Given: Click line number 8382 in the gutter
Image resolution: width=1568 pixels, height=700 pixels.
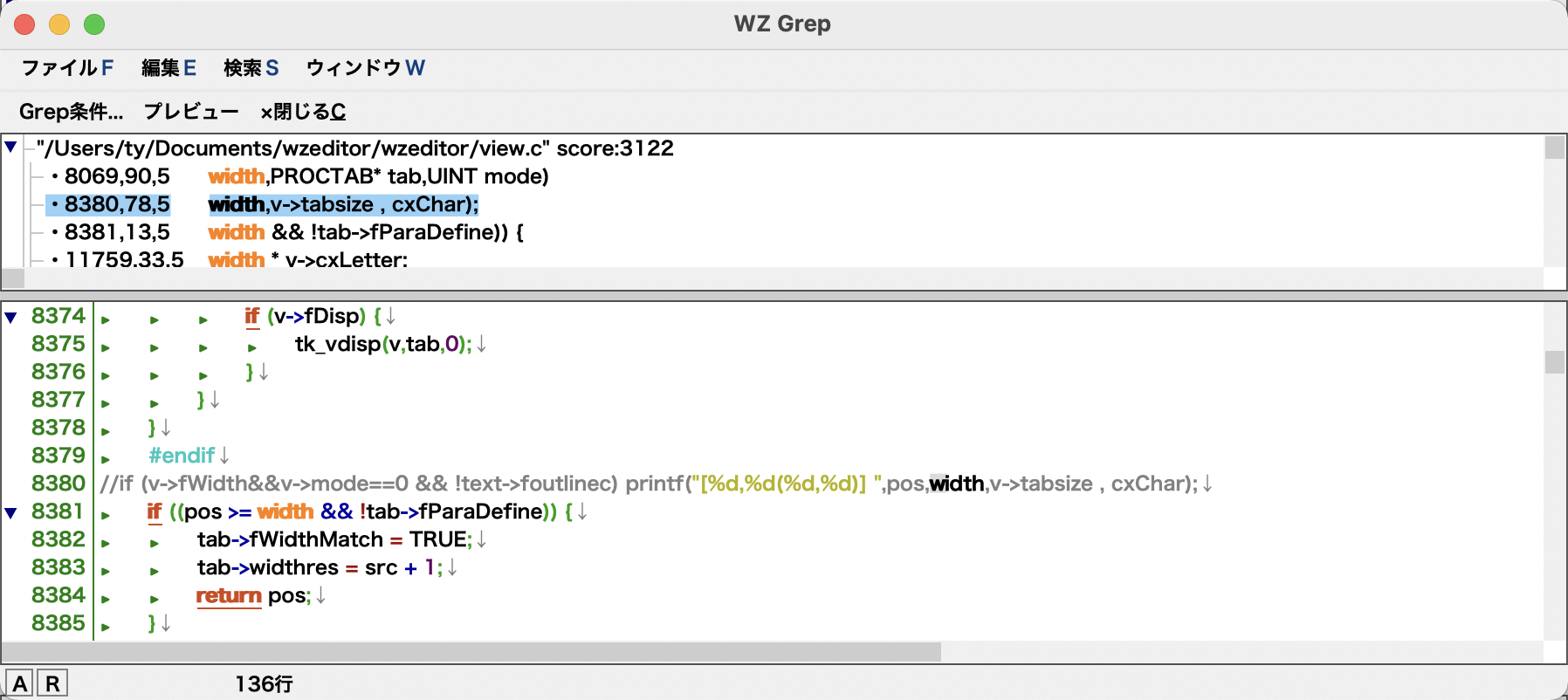Looking at the screenshot, I should click(x=58, y=539).
